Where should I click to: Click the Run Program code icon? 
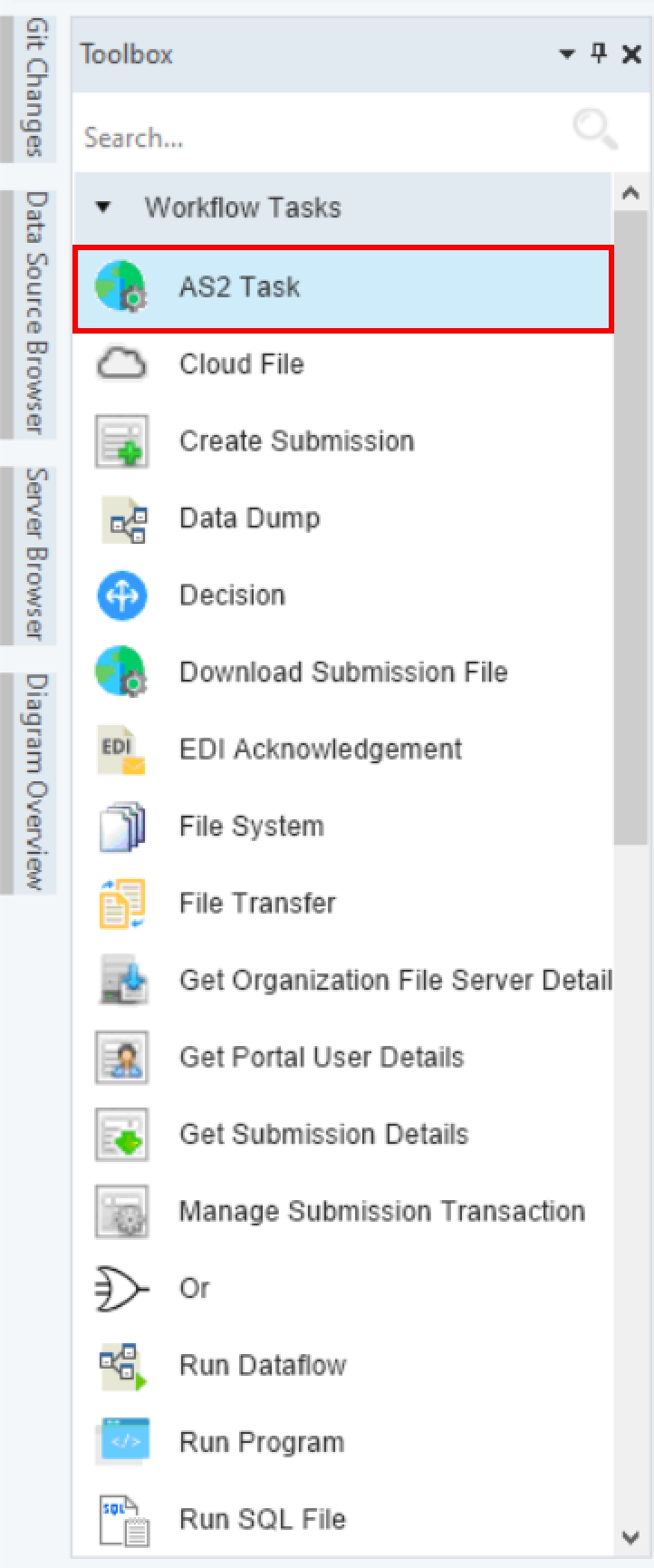(x=123, y=1441)
